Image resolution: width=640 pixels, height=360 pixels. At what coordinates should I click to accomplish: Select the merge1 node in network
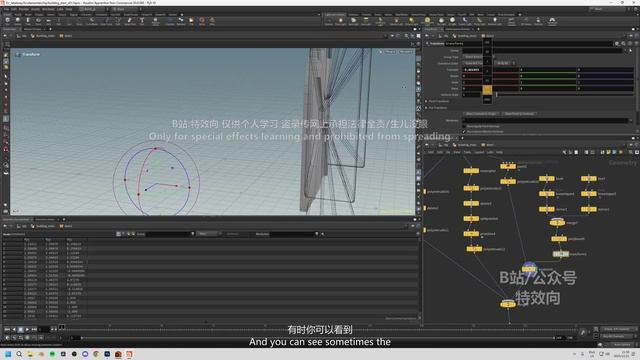point(557,222)
